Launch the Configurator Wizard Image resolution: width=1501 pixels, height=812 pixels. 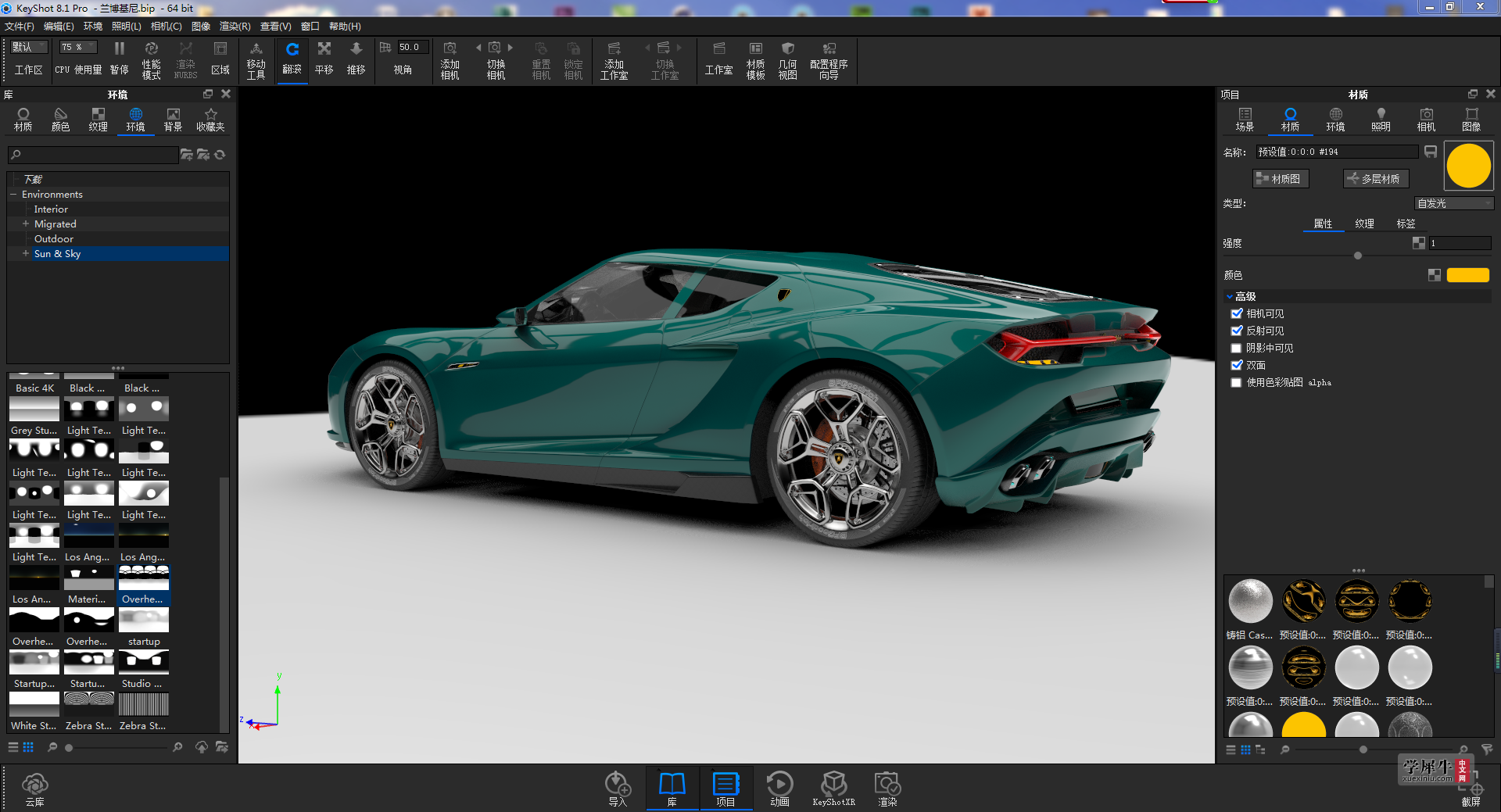829,59
